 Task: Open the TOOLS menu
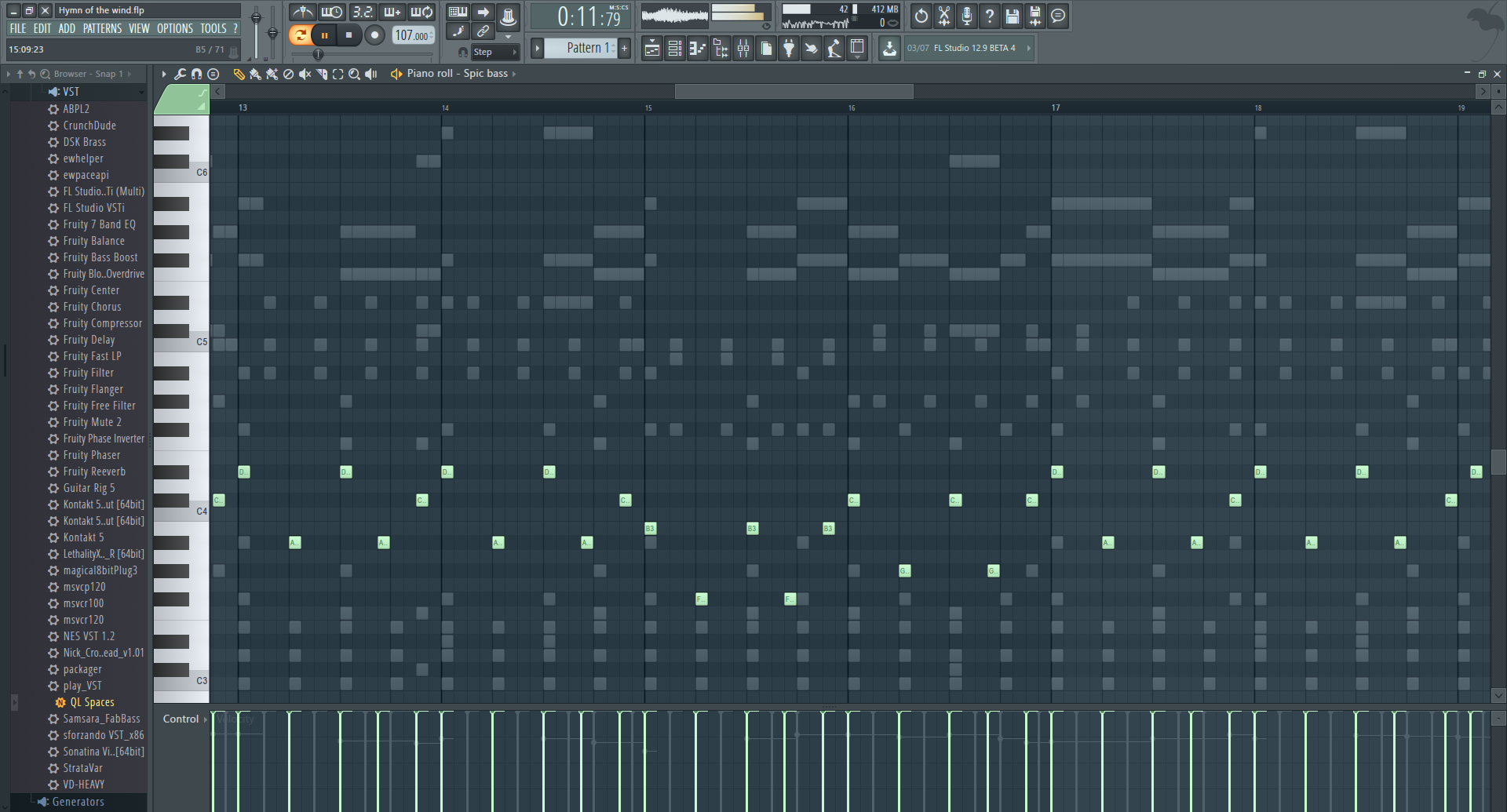pyautogui.click(x=213, y=28)
